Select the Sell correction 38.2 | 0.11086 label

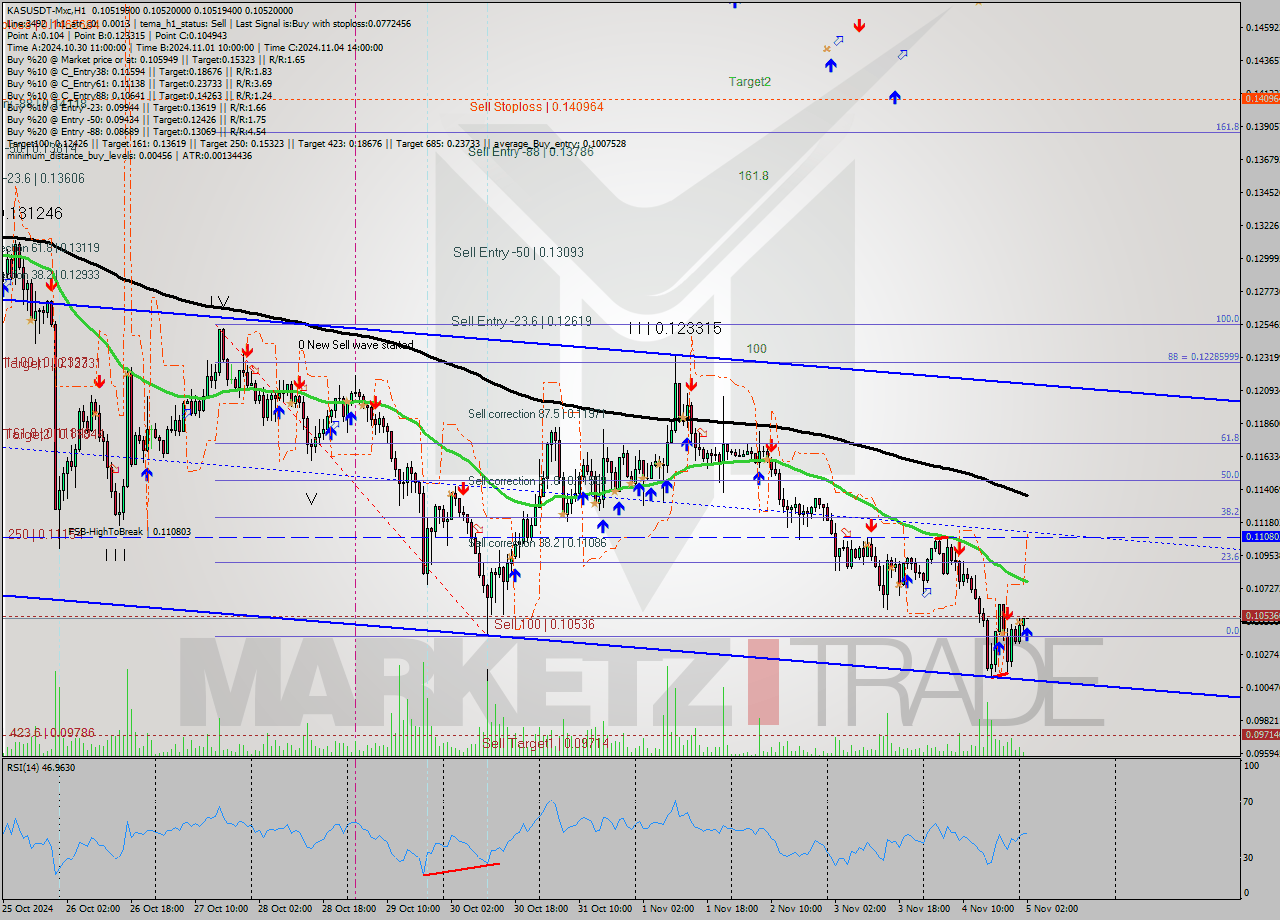(x=537, y=543)
